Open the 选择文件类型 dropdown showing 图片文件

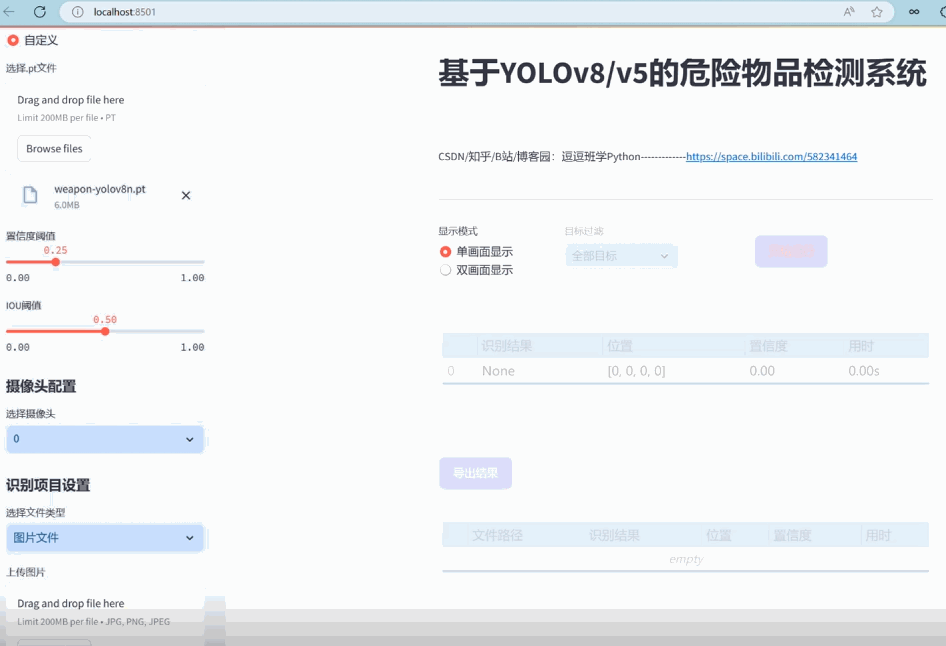(105, 537)
